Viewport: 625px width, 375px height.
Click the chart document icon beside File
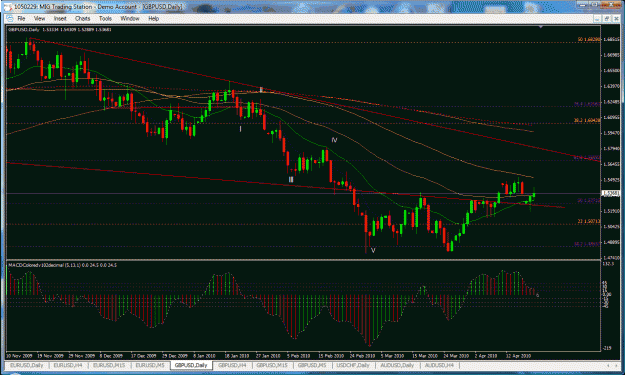point(10,19)
